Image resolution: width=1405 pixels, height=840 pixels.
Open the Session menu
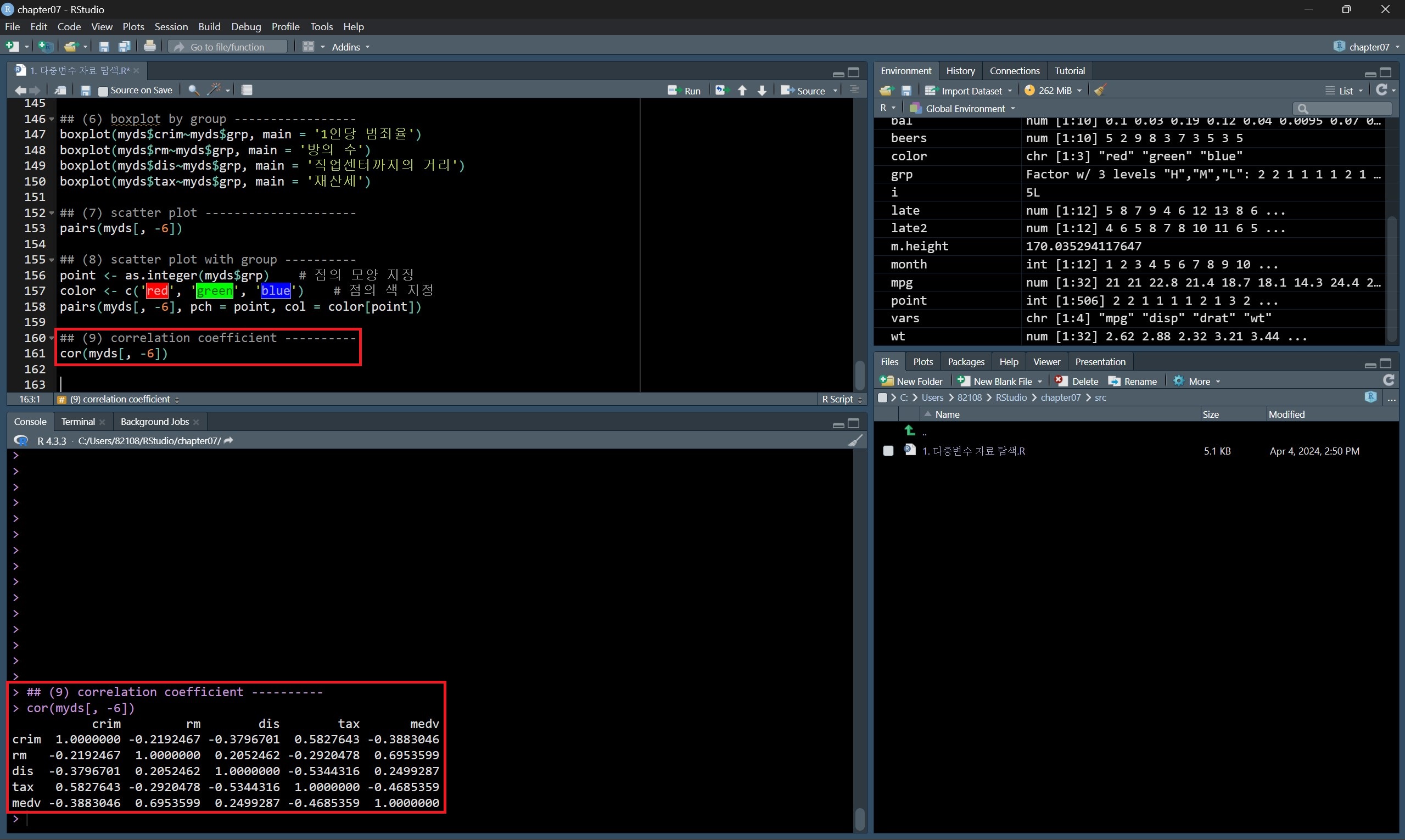171,26
